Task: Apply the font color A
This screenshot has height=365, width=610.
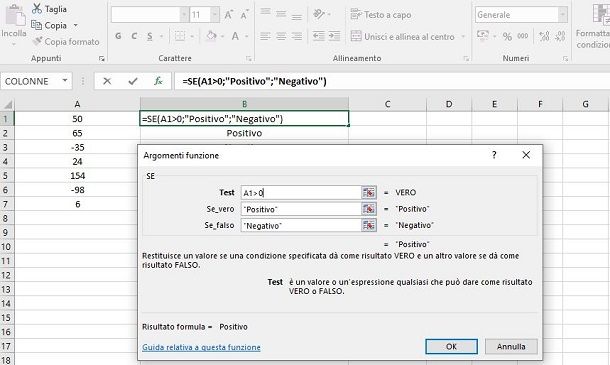Action: click(x=235, y=36)
